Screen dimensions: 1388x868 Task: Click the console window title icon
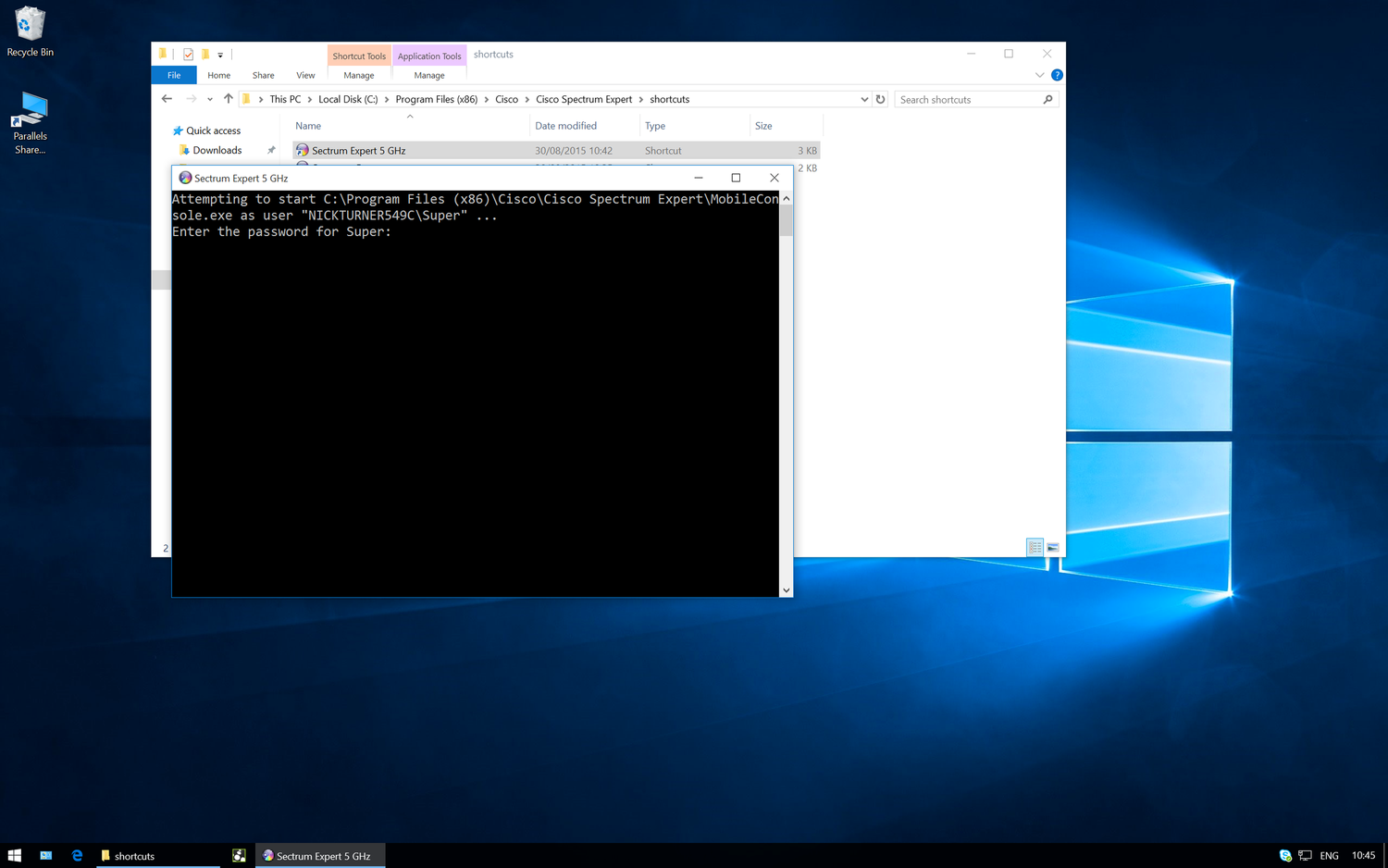(185, 178)
